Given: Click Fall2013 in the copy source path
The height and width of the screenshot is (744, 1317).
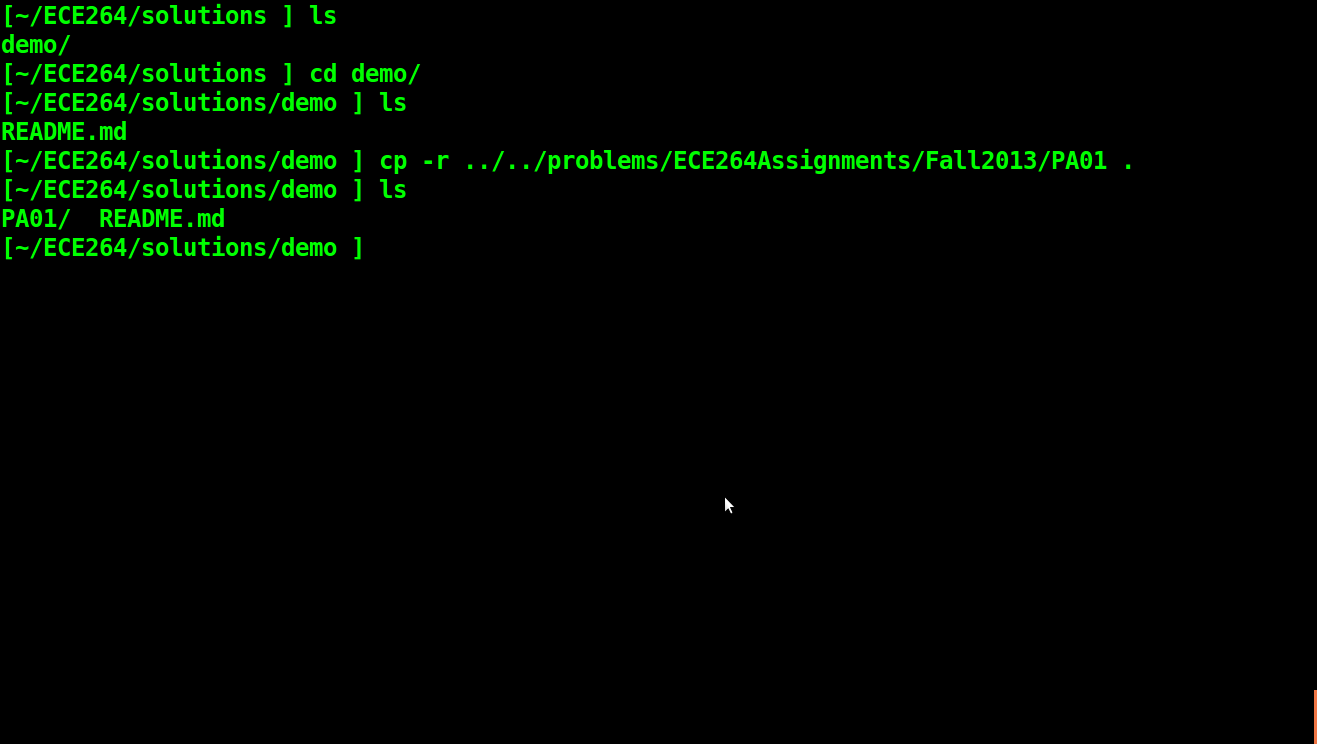Looking at the screenshot, I should pos(981,161).
